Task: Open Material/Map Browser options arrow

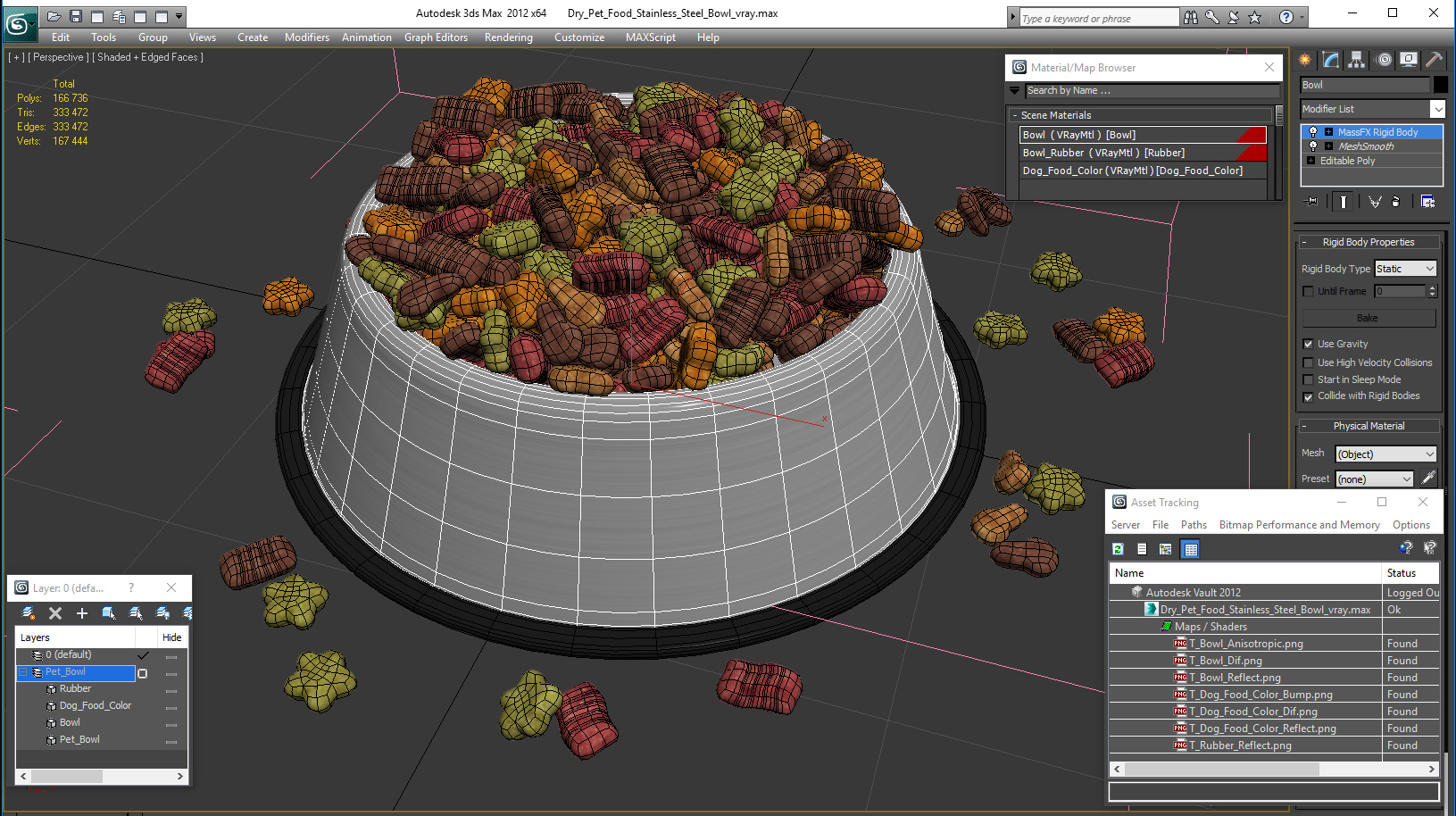Action: [1015, 90]
